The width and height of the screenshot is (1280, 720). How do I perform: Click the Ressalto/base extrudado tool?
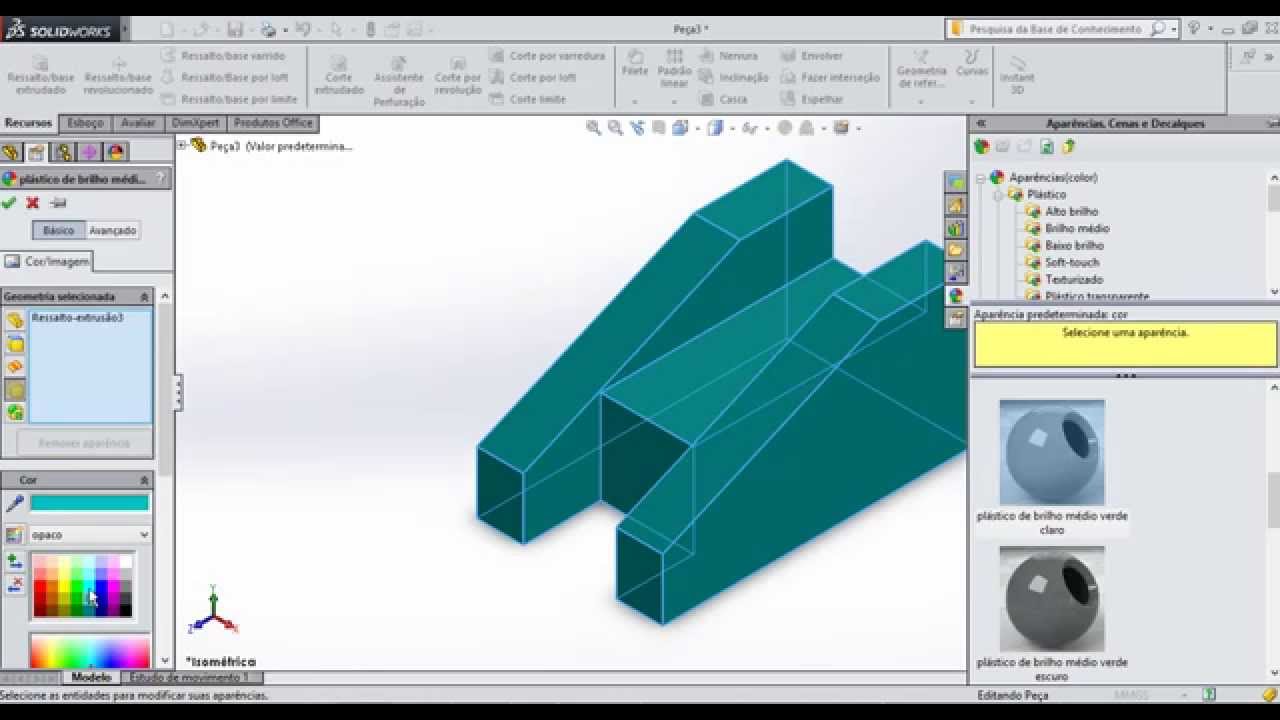pyautogui.click(x=41, y=74)
